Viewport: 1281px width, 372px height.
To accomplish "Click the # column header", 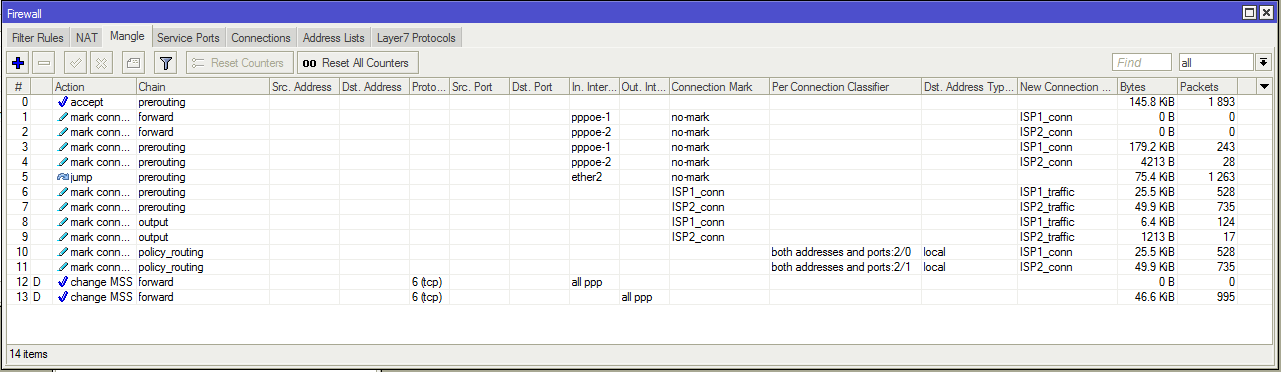I will point(18,87).
